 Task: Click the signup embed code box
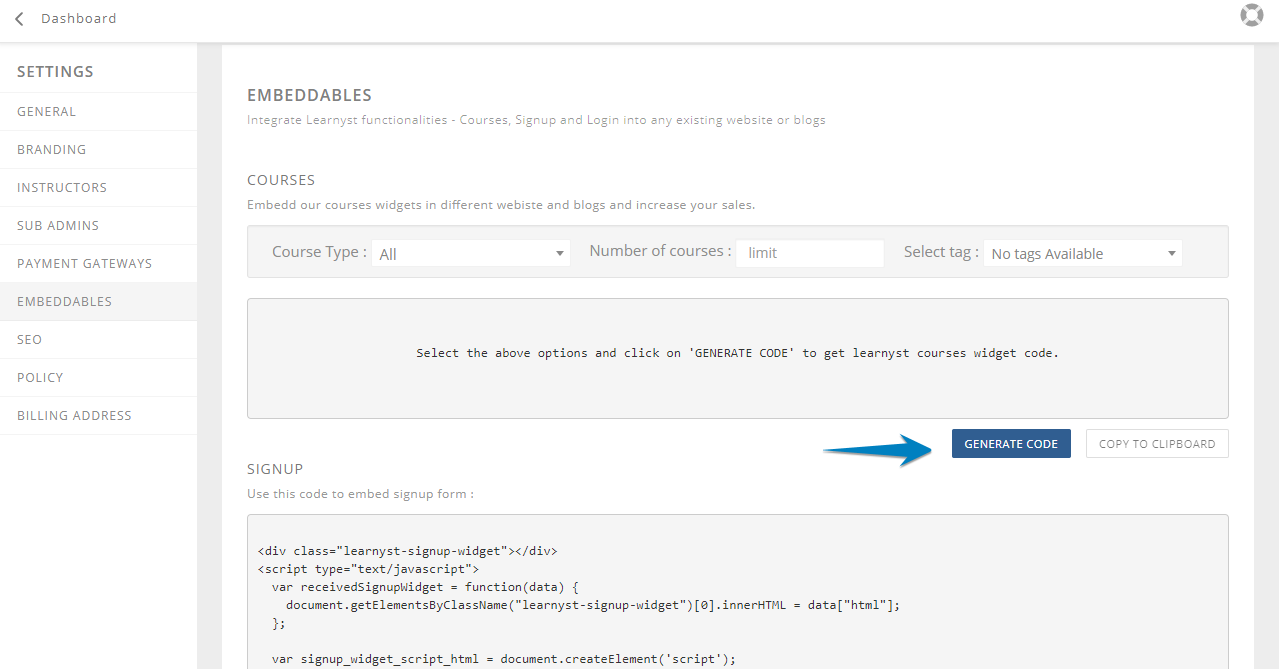click(737, 592)
